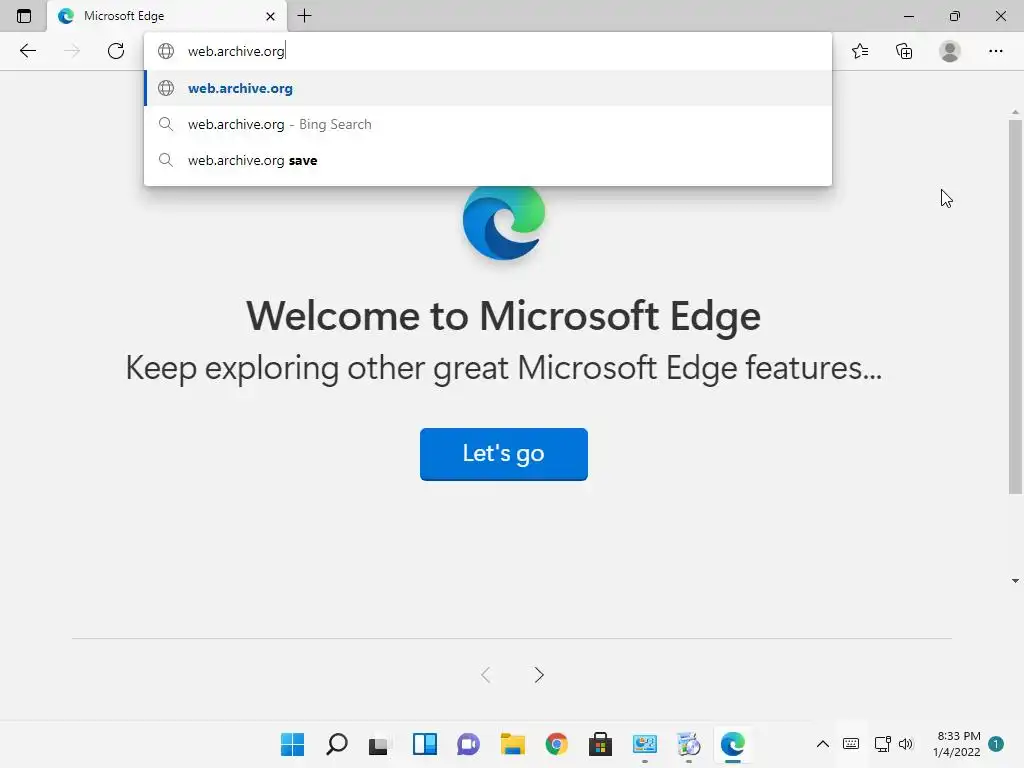Open Microsoft Store from taskbar
Screen dimensions: 1024x768
pyautogui.click(x=600, y=744)
